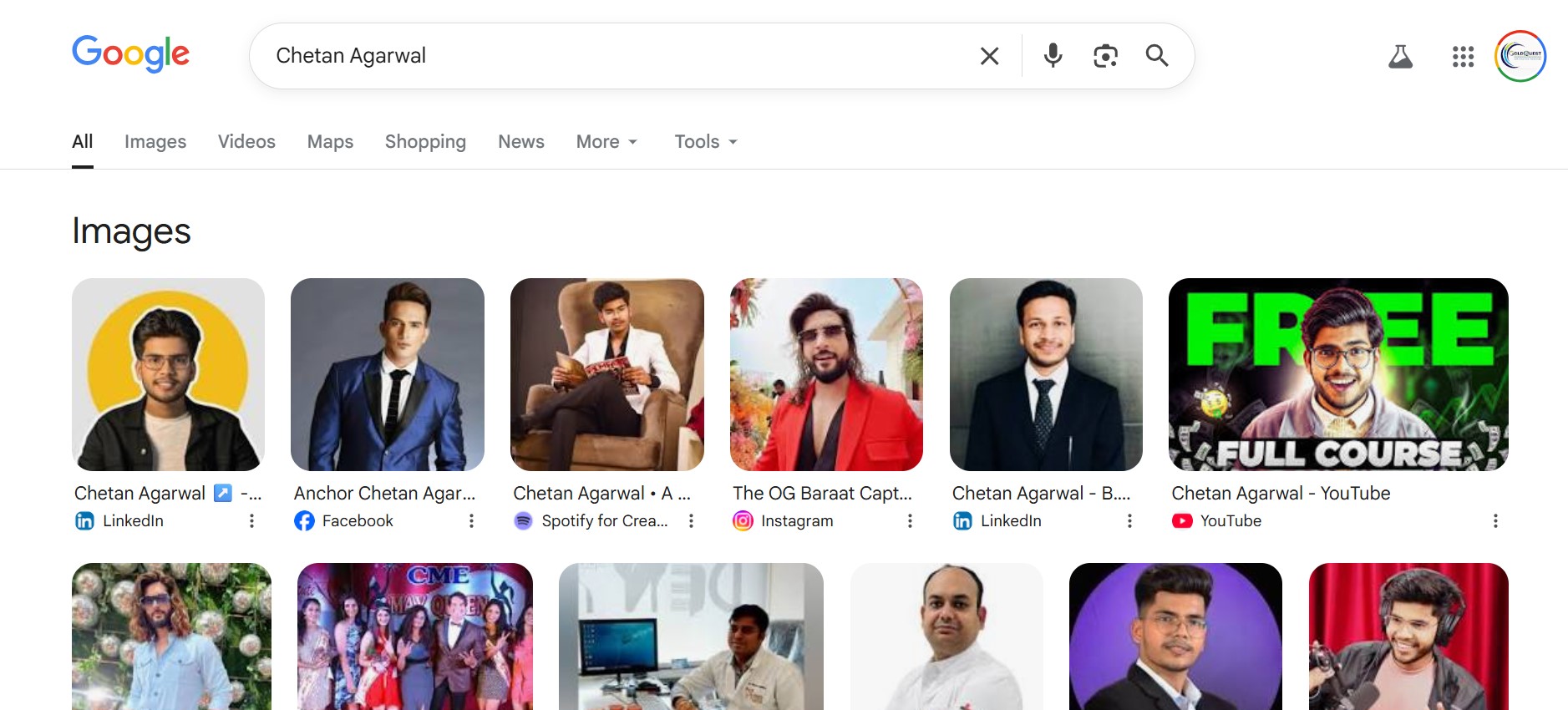Open the Google apps grid
The image size is (1568, 710).
coord(1463,57)
